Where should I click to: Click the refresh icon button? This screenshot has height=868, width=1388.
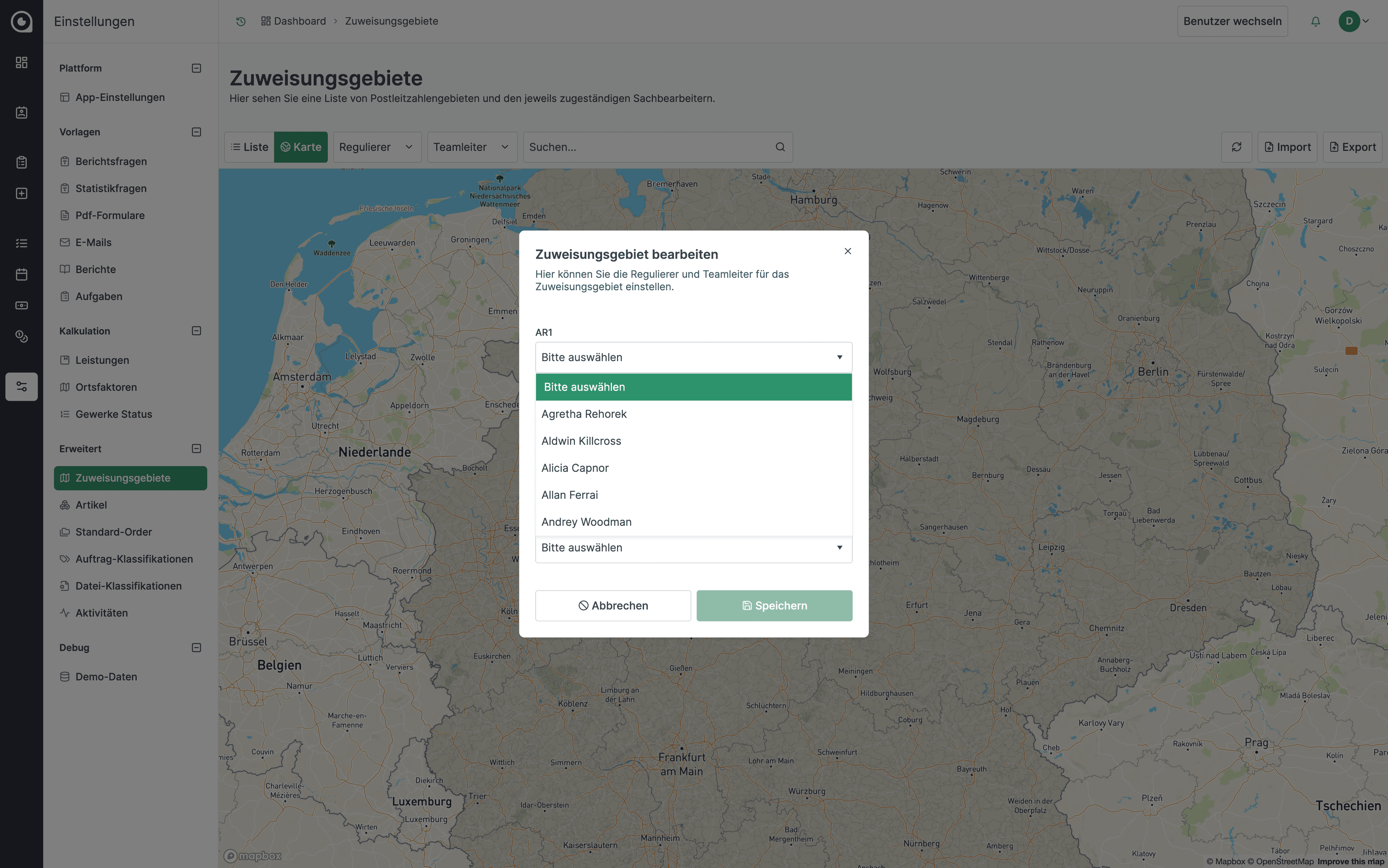1237,147
